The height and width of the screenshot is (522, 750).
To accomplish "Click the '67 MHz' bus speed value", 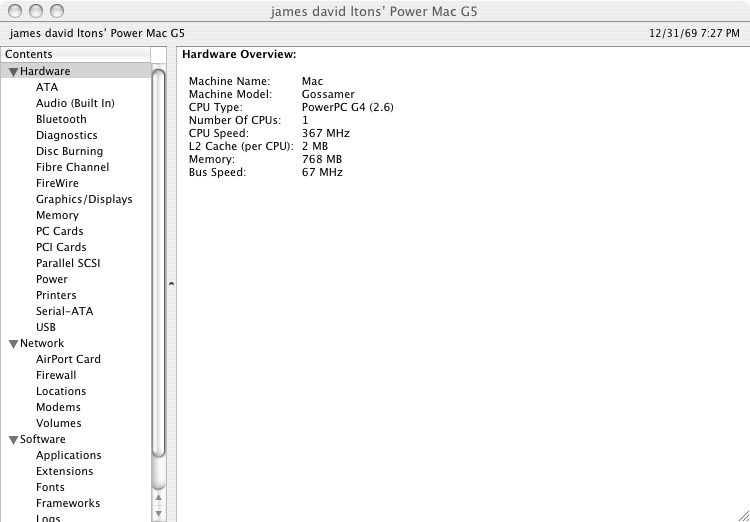I will tap(322, 172).
